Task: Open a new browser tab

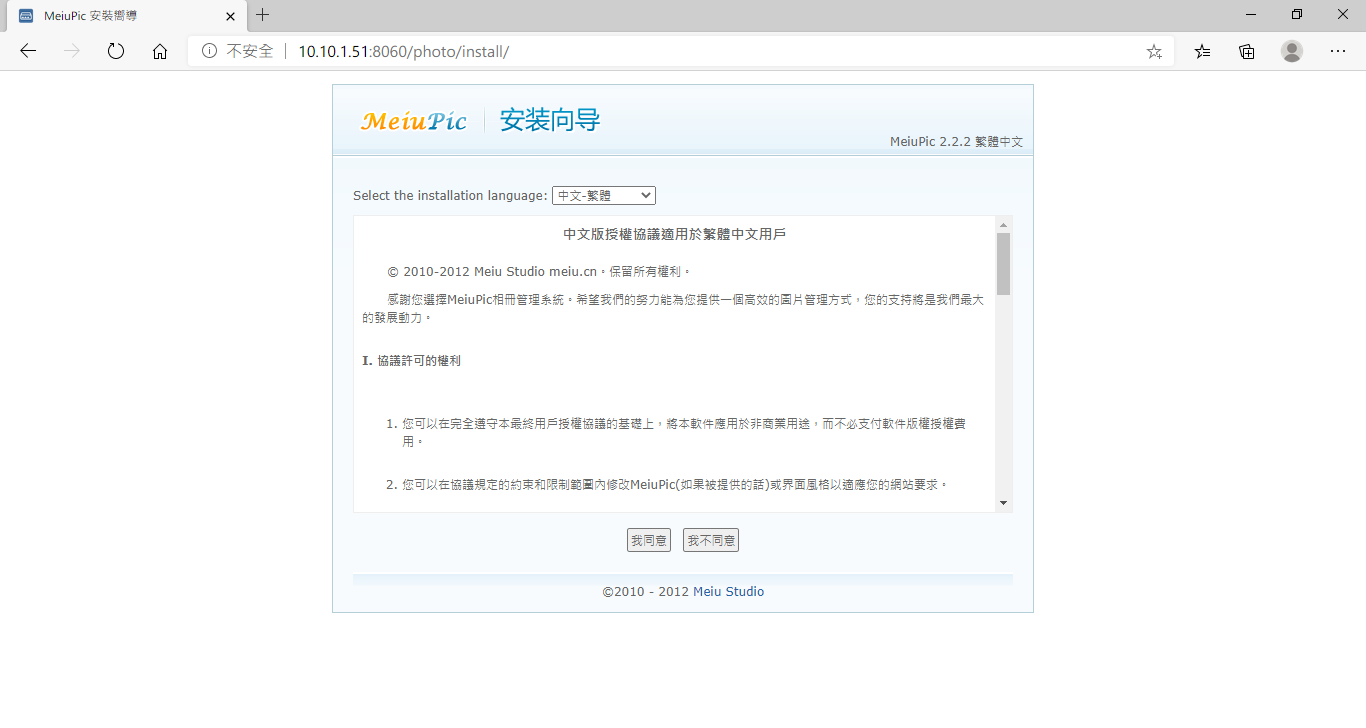Action: (263, 15)
